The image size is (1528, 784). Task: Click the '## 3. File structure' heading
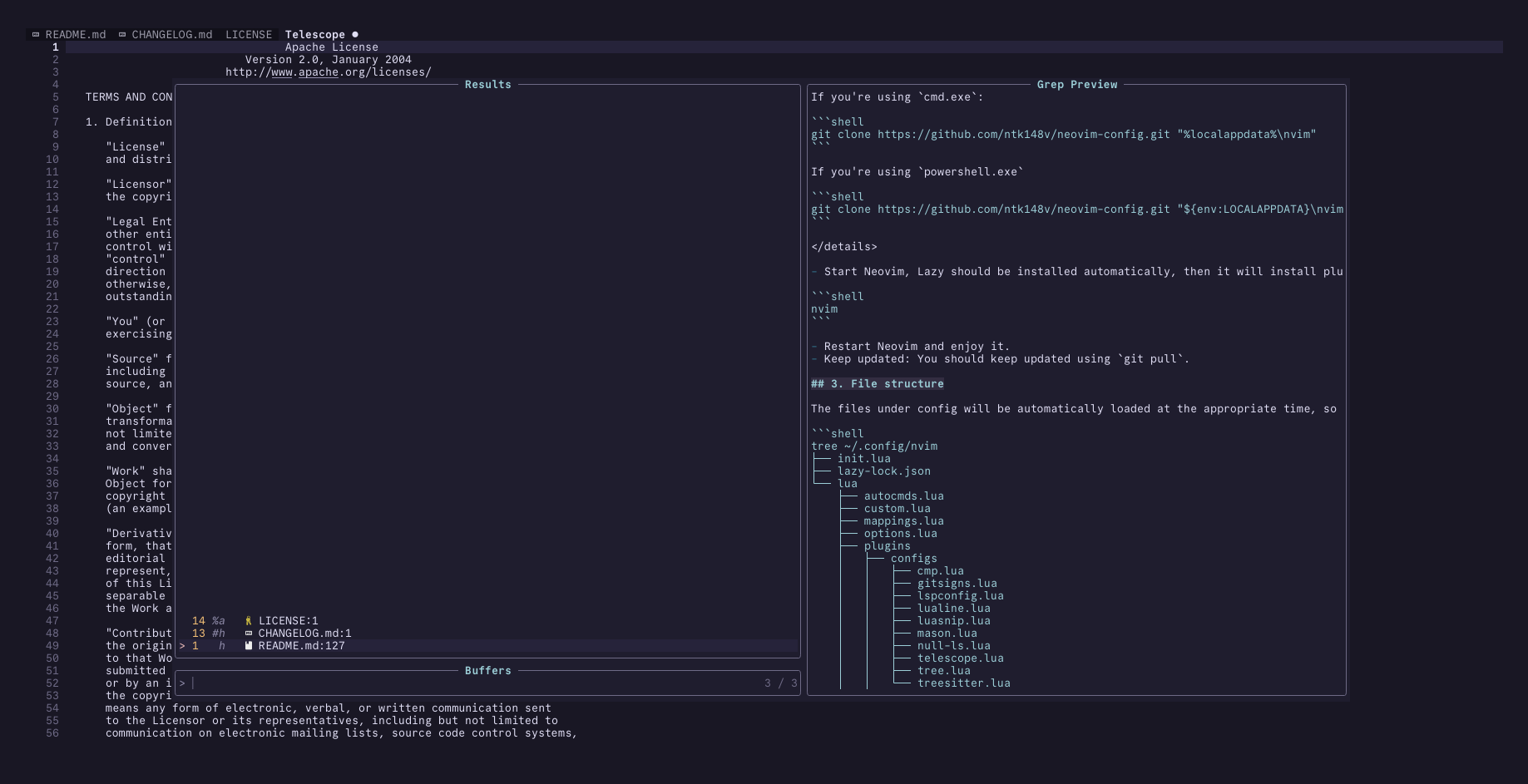coord(878,384)
